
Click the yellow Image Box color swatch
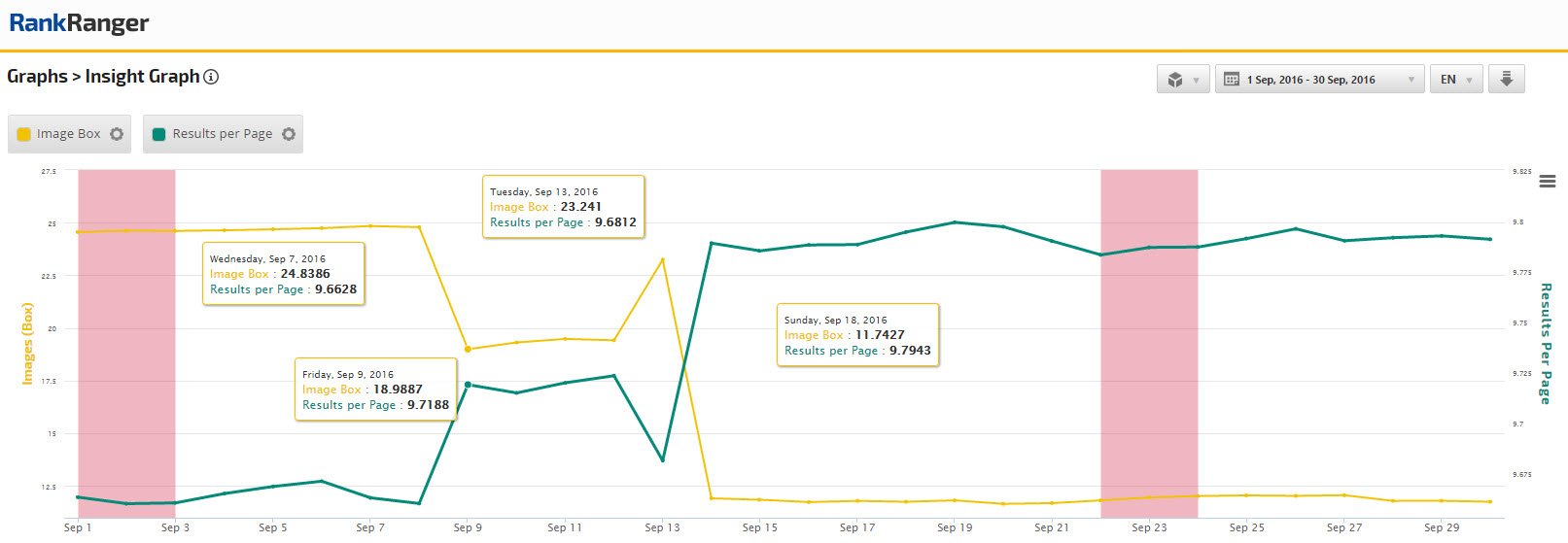(x=24, y=134)
